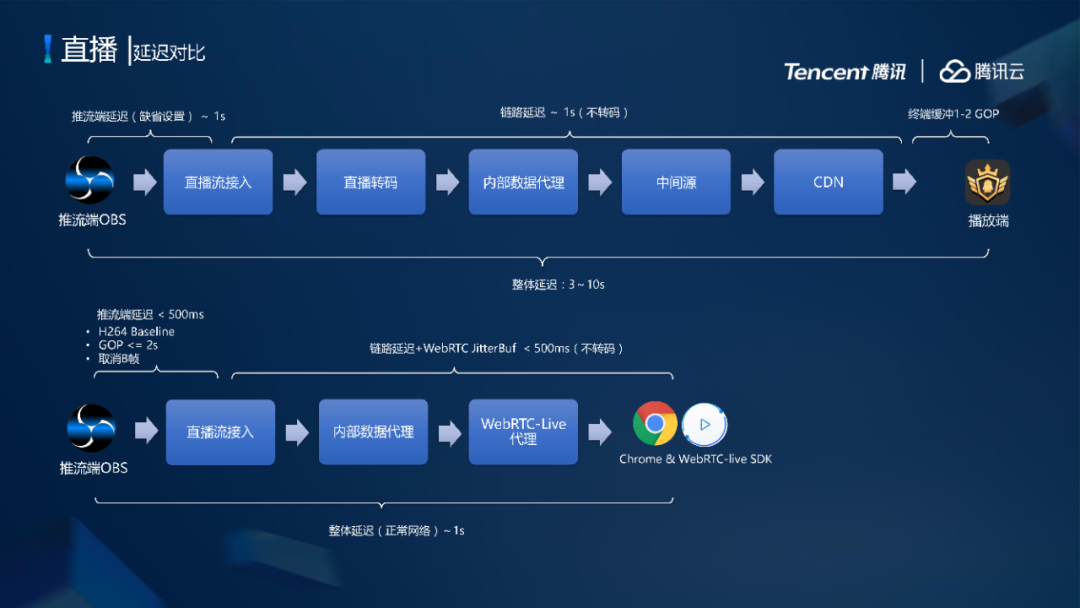Click the WebRTC-live SDK play icon
The width and height of the screenshot is (1080, 608).
(x=705, y=425)
